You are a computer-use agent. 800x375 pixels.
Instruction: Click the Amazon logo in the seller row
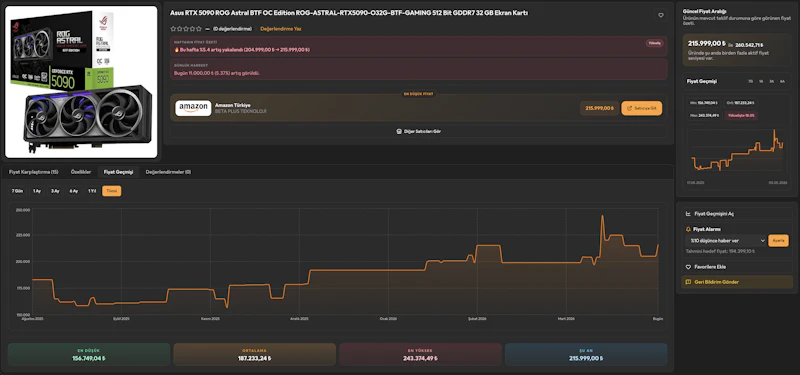193,108
